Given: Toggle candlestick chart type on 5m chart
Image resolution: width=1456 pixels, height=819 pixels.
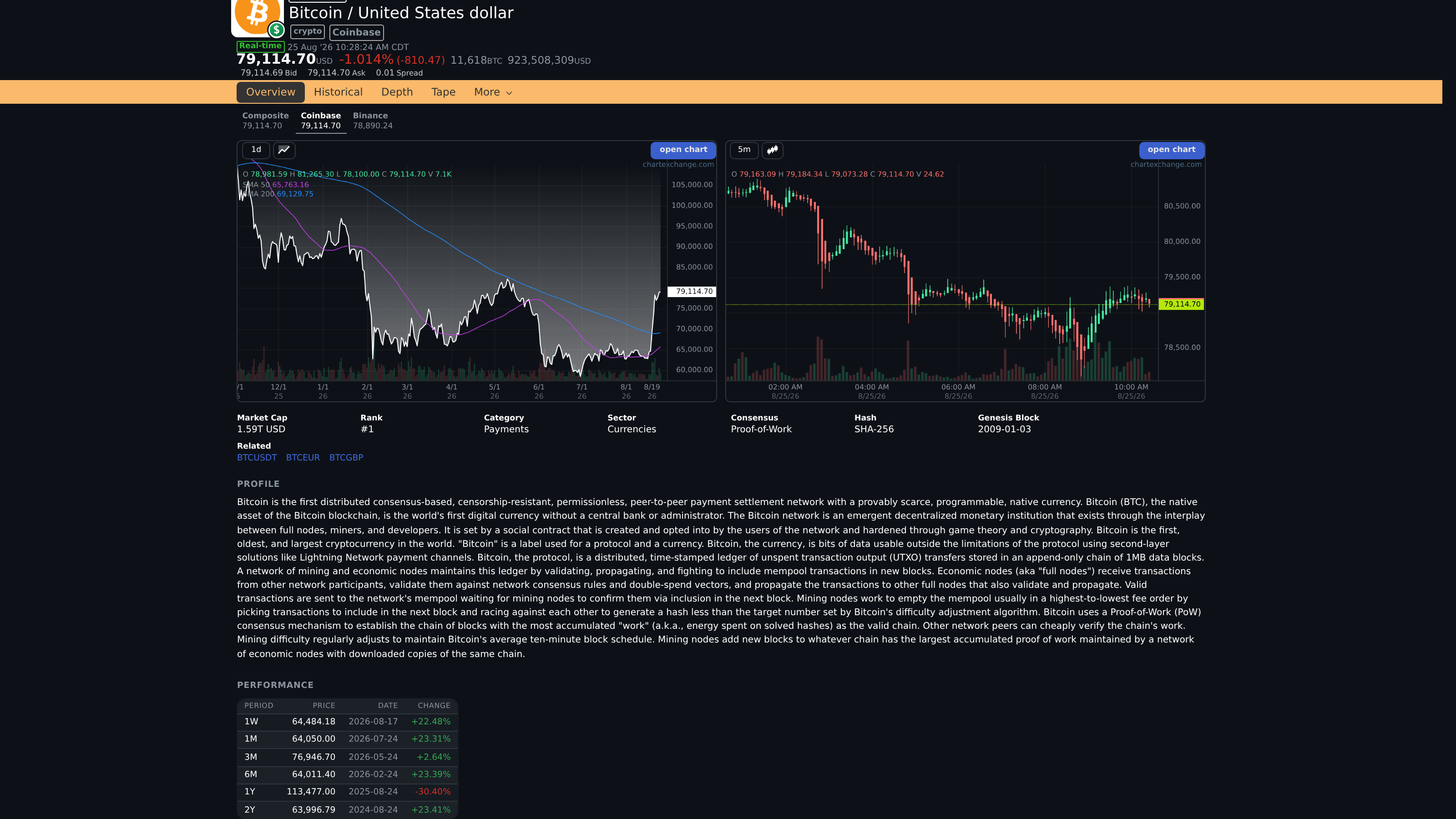Looking at the screenshot, I should click(x=772, y=150).
